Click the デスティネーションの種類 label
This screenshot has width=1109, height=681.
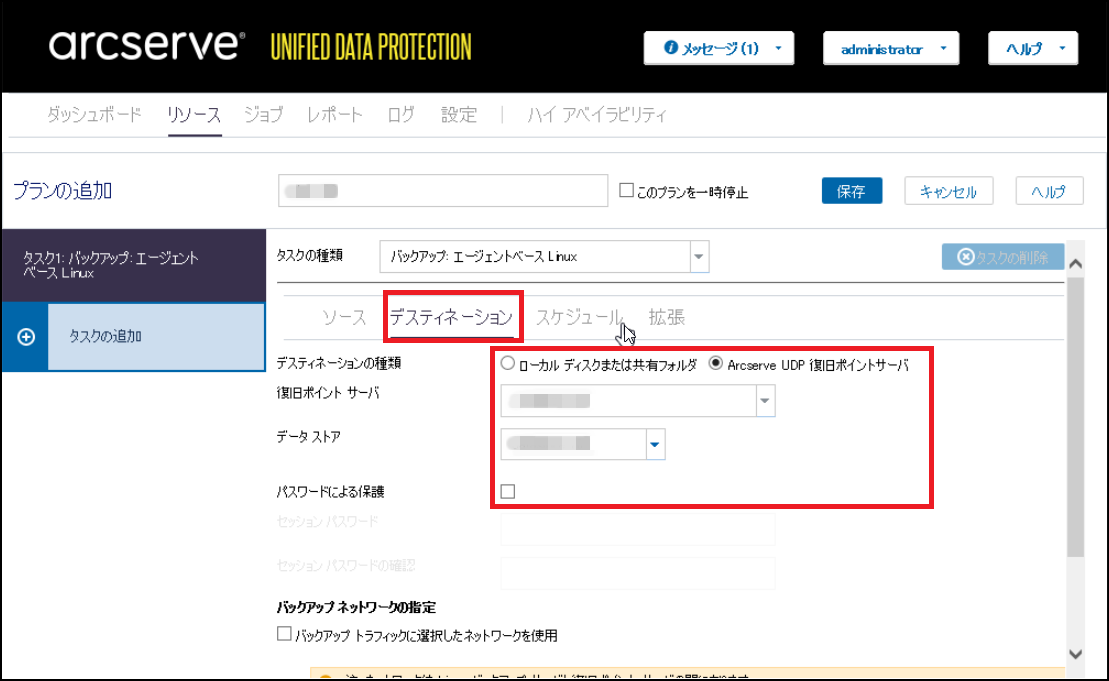(x=339, y=363)
